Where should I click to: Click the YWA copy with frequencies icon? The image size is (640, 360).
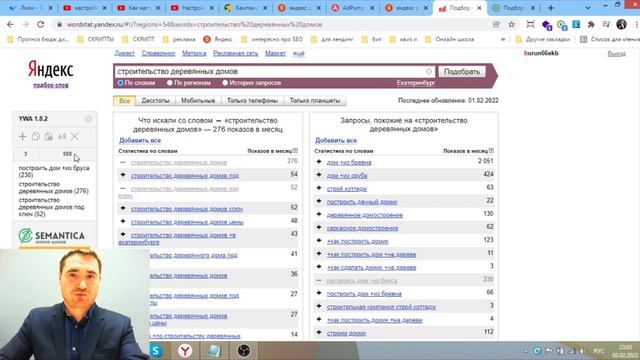pyautogui.click(x=49, y=137)
